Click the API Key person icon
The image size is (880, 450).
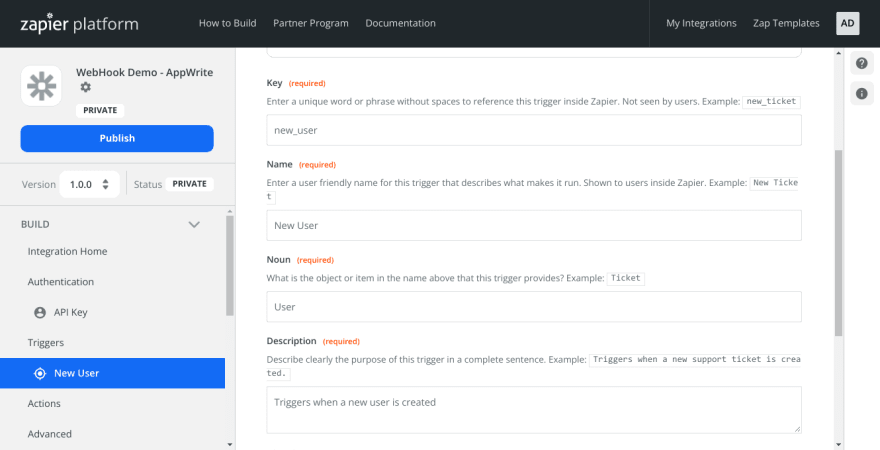(40, 313)
